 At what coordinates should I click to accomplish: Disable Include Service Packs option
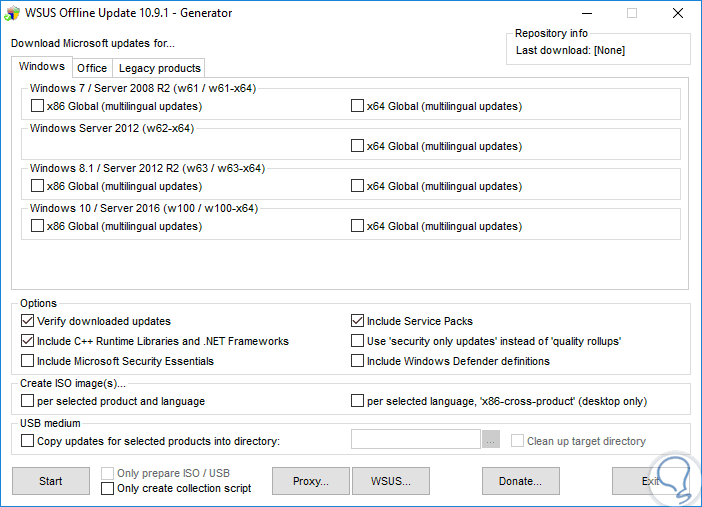click(x=357, y=321)
